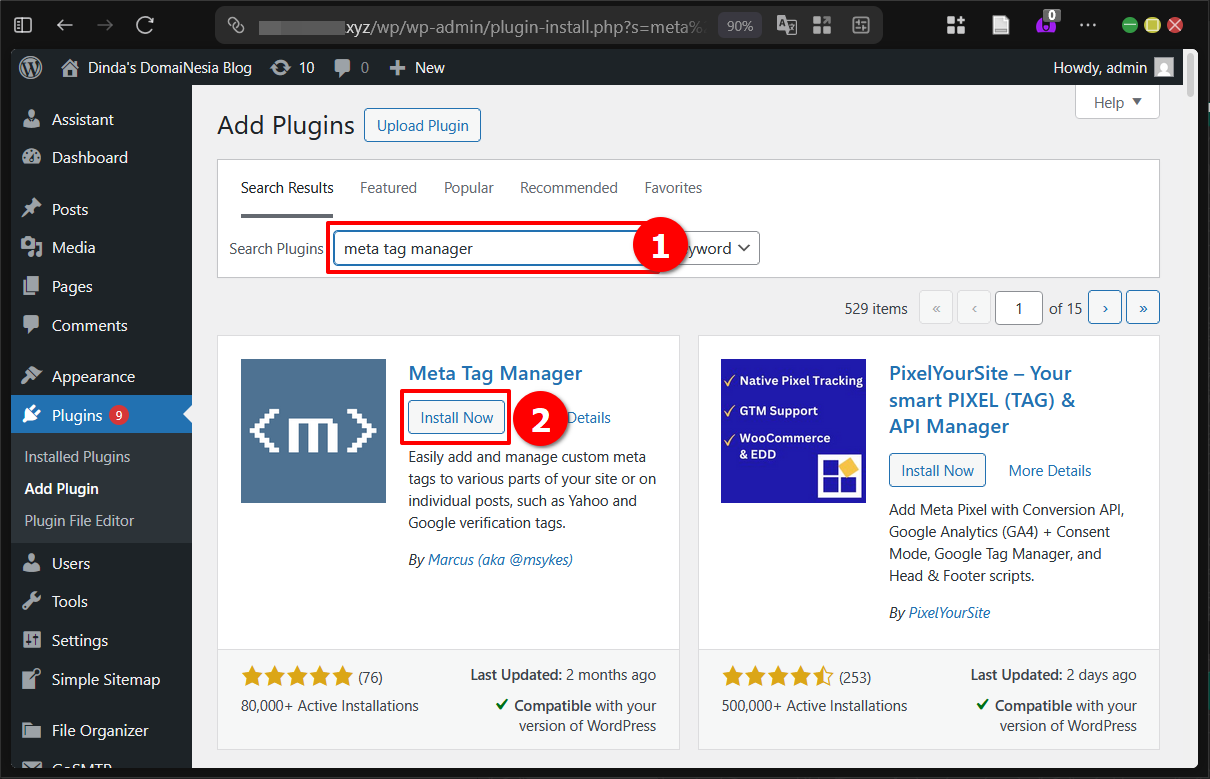The width and height of the screenshot is (1210, 779).
Task: Expand the Help panel
Action: [1116, 102]
